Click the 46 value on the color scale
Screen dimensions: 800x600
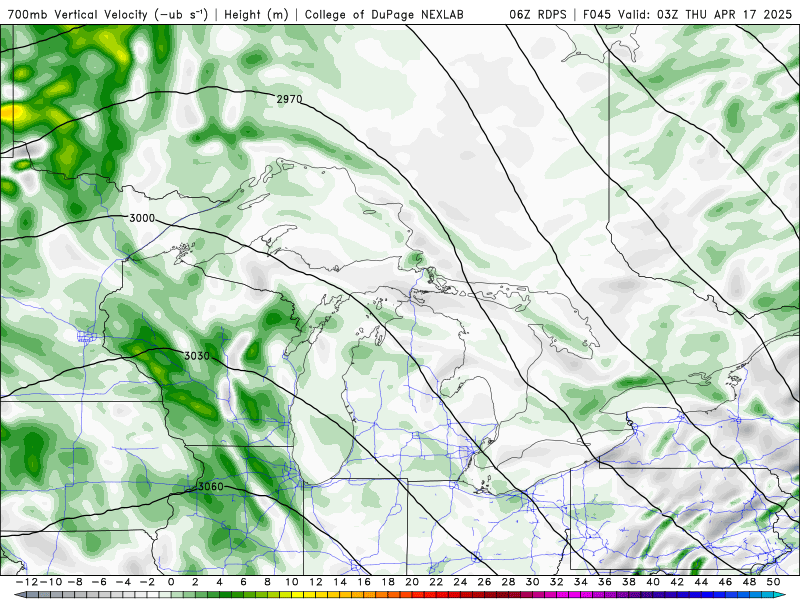pyautogui.click(x=726, y=582)
